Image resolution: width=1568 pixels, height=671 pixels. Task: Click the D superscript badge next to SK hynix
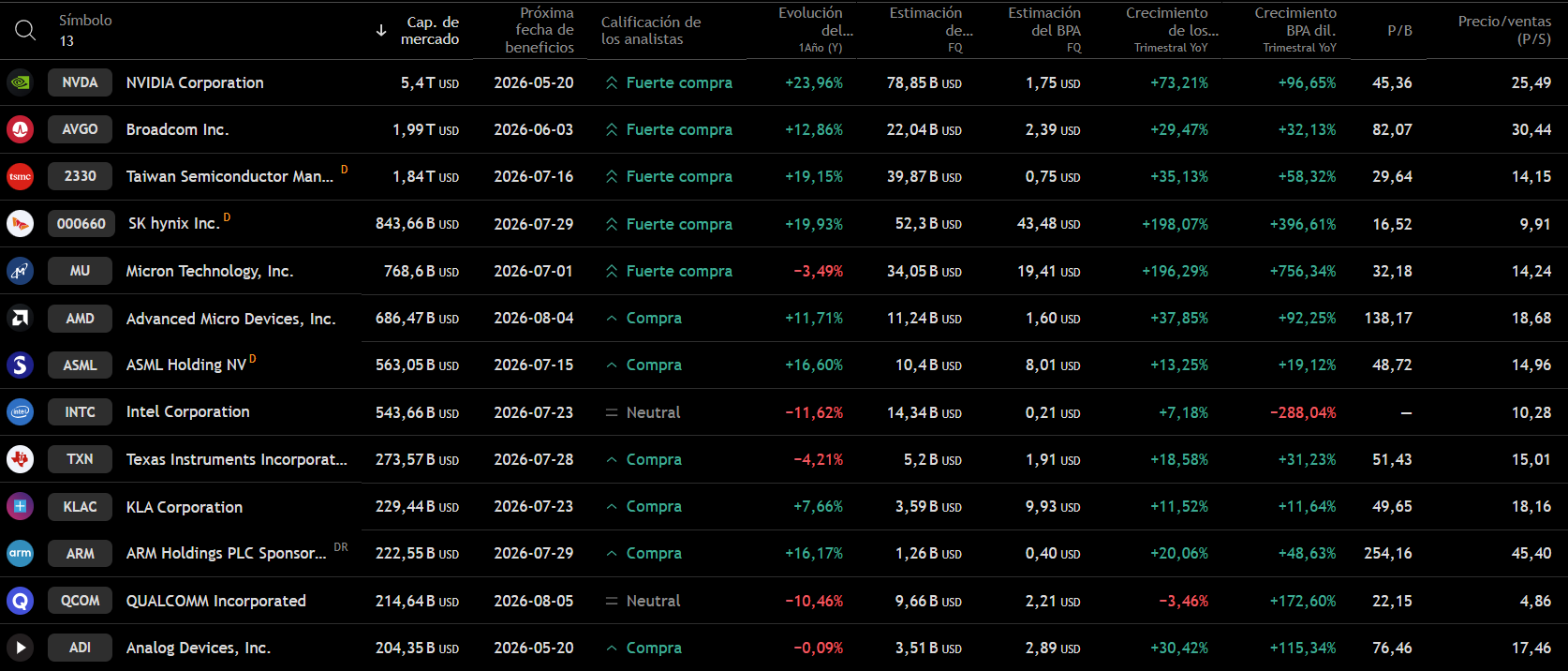pos(227,217)
